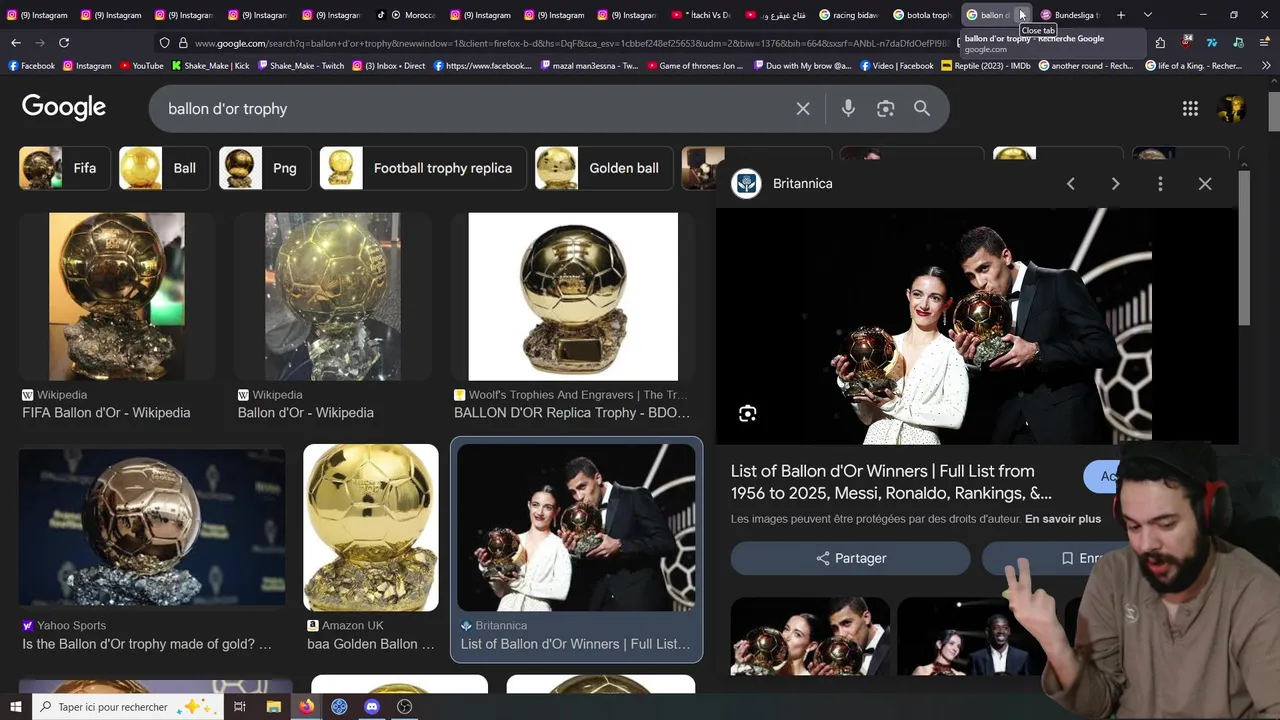Open the Yahoo Sports trophy image result
This screenshot has height=720, width=1280.
coord(152,528)
